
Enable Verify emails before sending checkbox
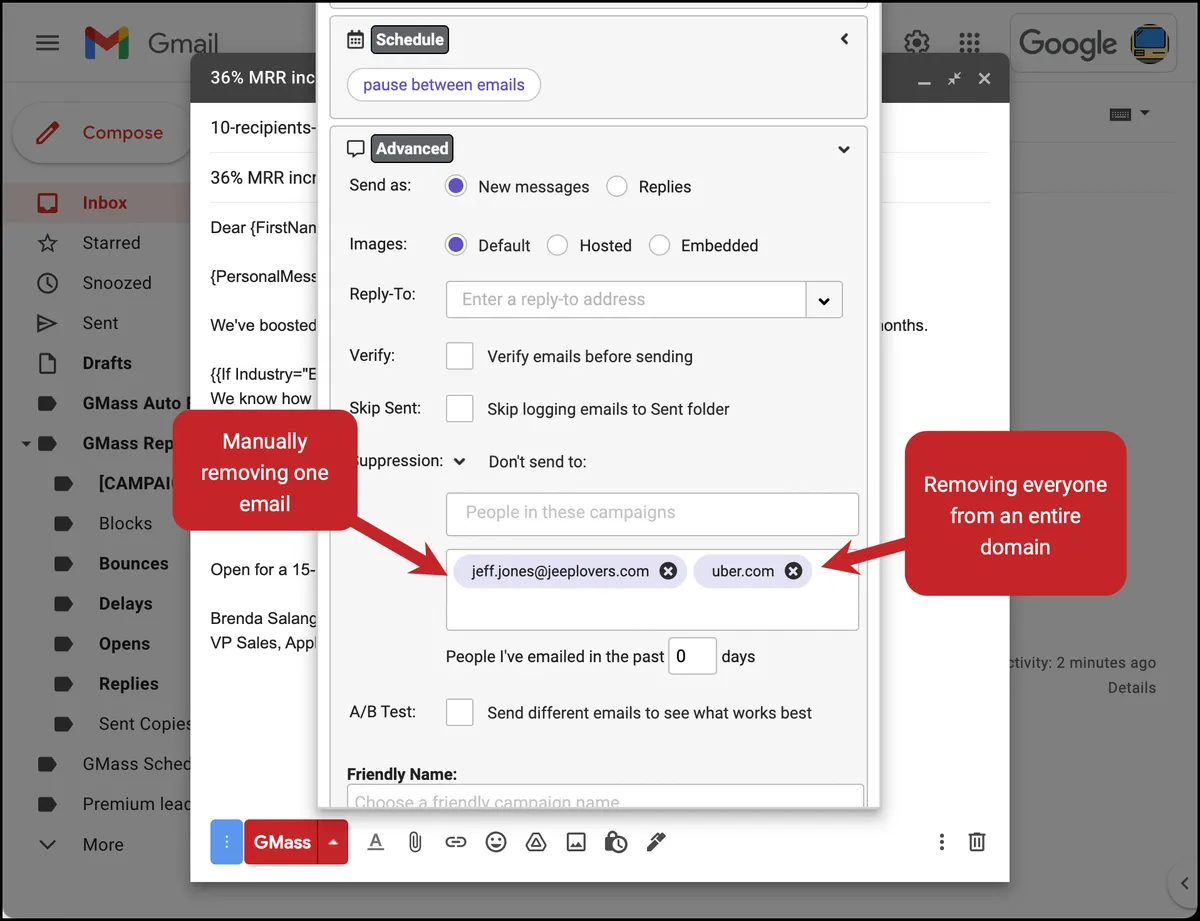click(460, 356)
